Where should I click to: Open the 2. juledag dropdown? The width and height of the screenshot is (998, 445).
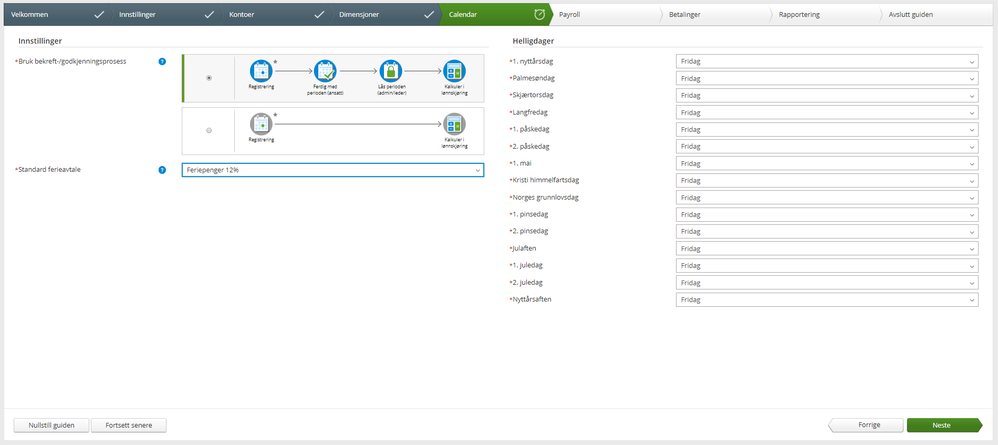point(827,283)
